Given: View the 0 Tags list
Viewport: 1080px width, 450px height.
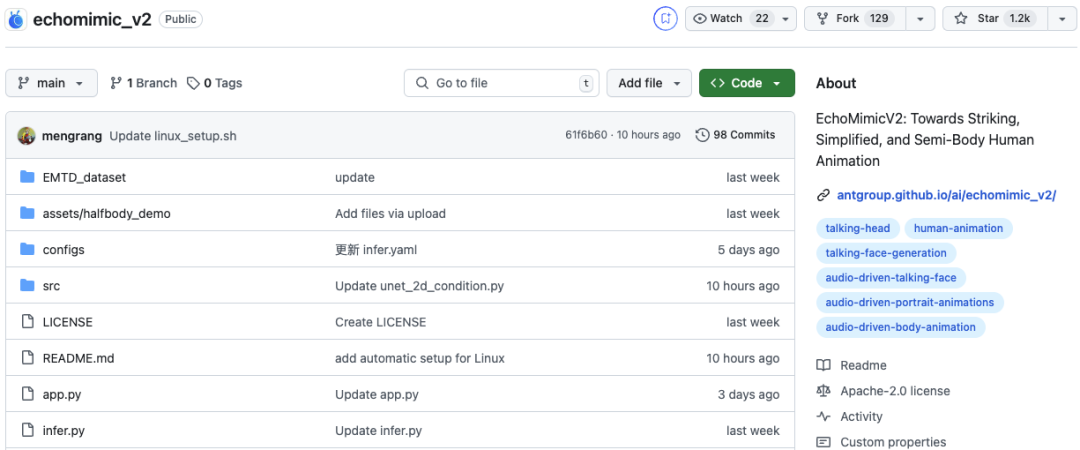Looking at the screenshot, I should [x=215, y=83].
